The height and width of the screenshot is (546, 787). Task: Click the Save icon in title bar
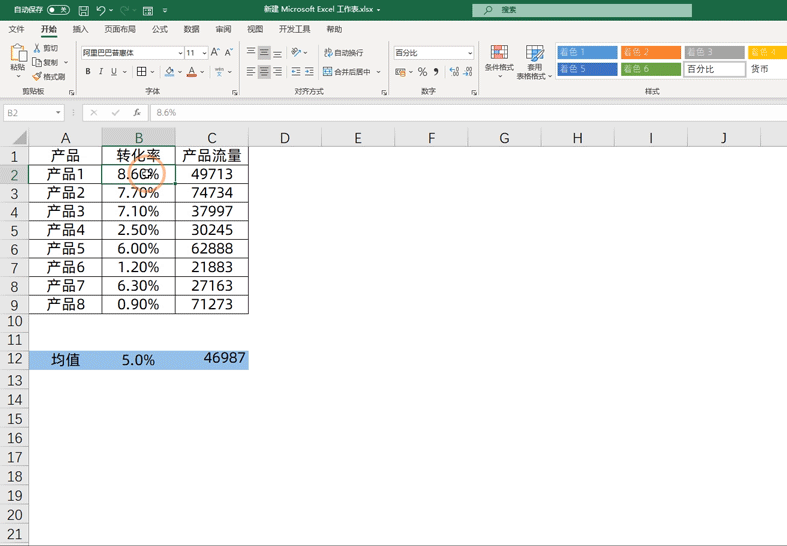84,10
